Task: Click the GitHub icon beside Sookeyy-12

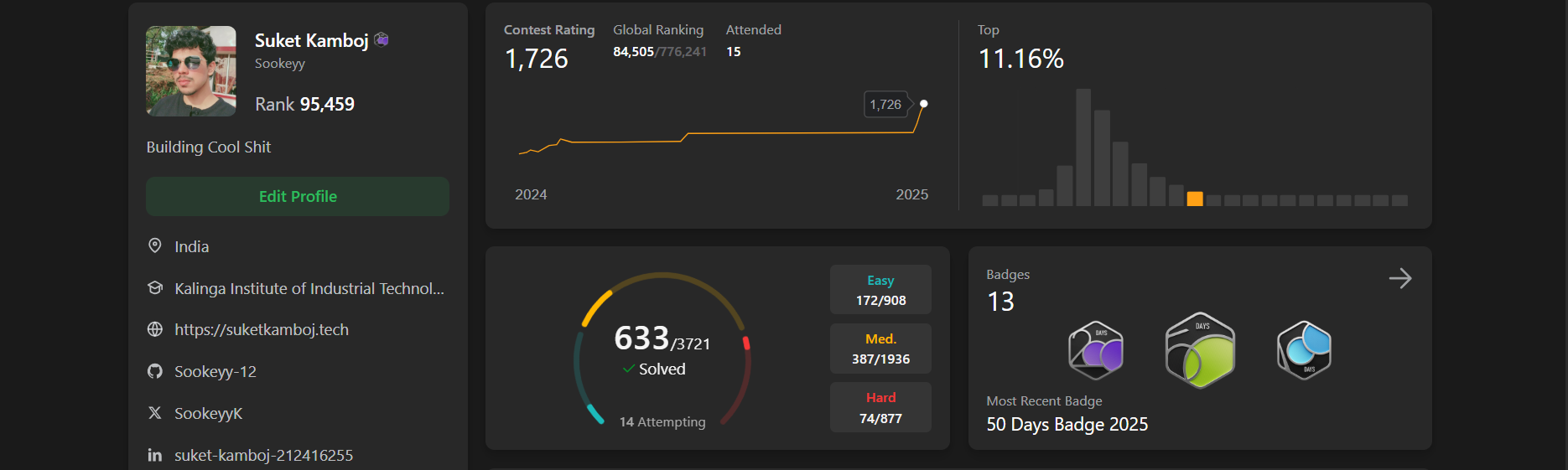Action: tap(155, 371)
